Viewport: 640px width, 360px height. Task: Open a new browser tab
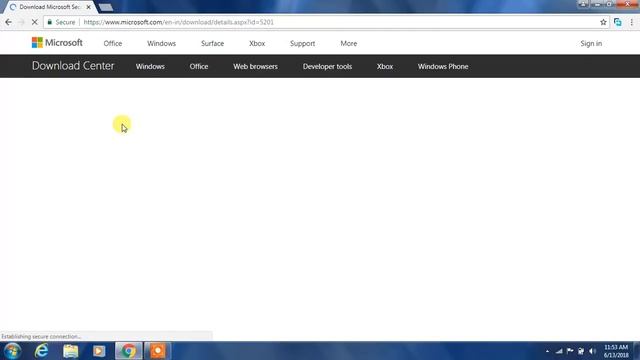106,7
